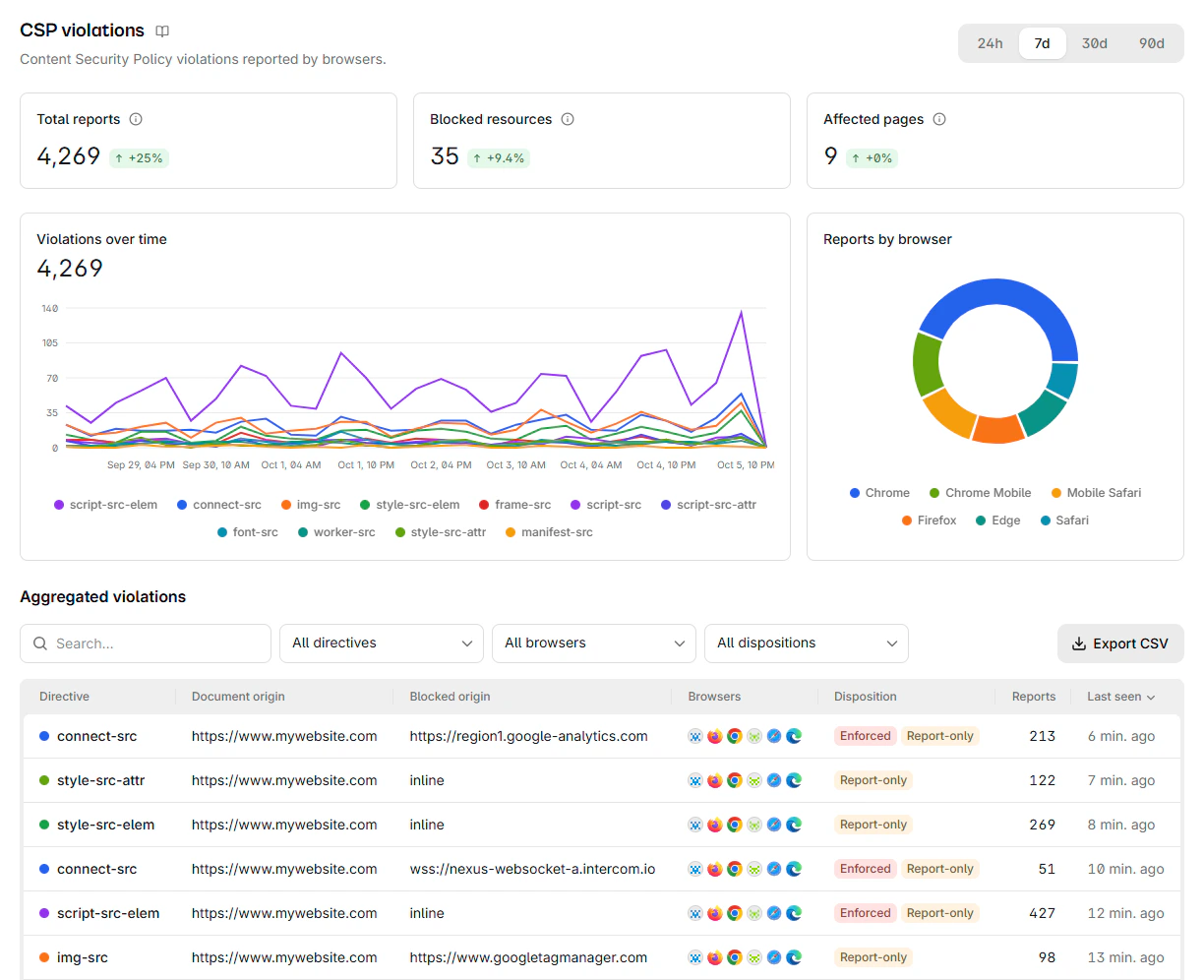The image size is (1204, 980).
Task: Click the Edge icon in the script-src-elem row
Action: click(794, 913)
